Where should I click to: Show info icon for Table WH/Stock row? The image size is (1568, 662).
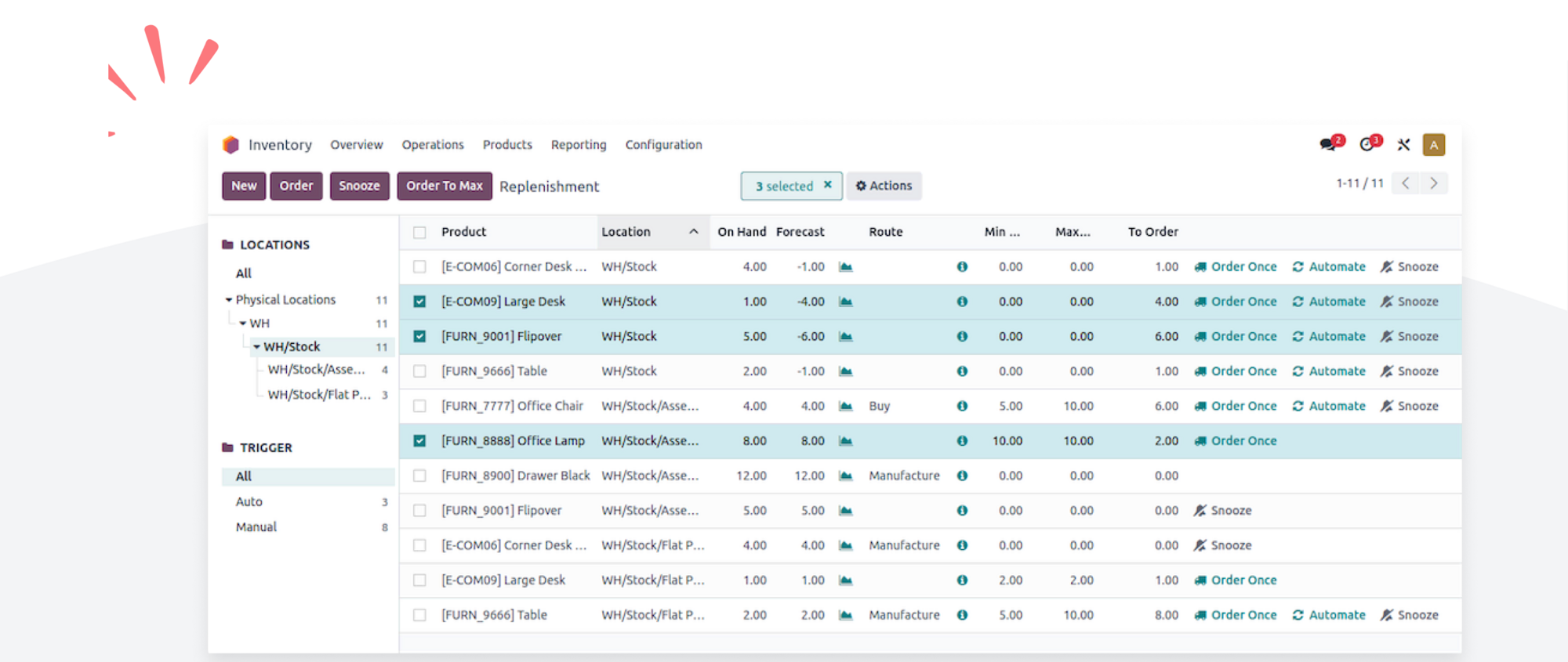tap(962, 371)
